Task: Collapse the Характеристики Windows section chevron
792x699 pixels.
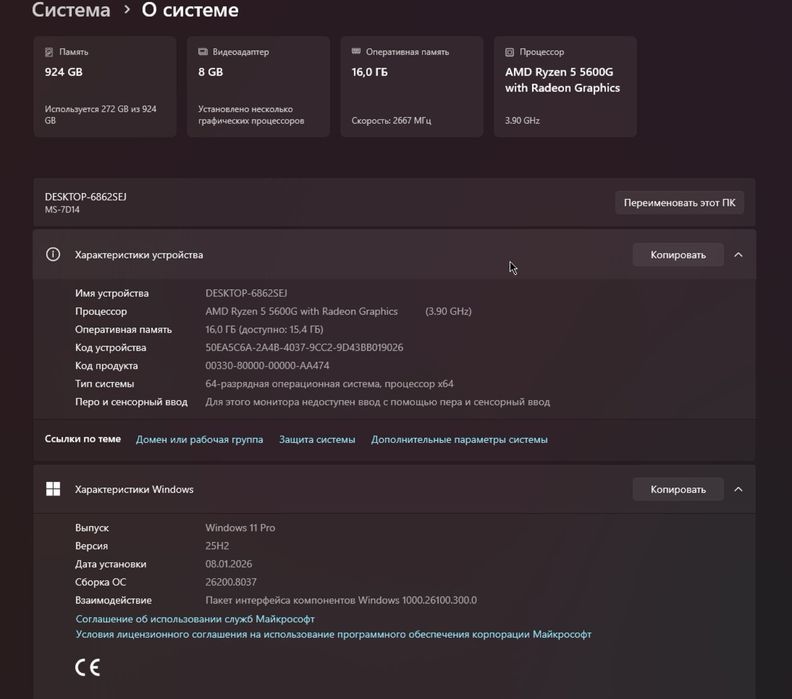Action: (738, 489)
